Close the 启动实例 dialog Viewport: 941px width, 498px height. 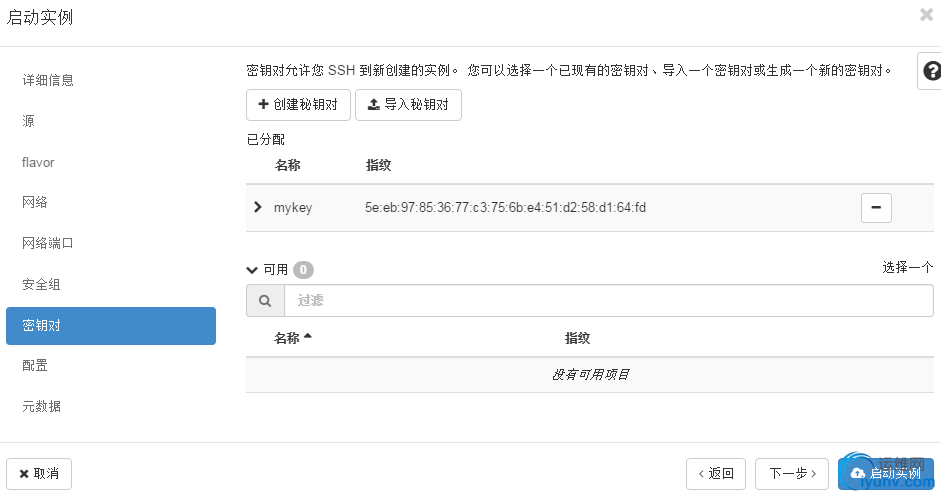pyautogui.click(x=926, y=15)
